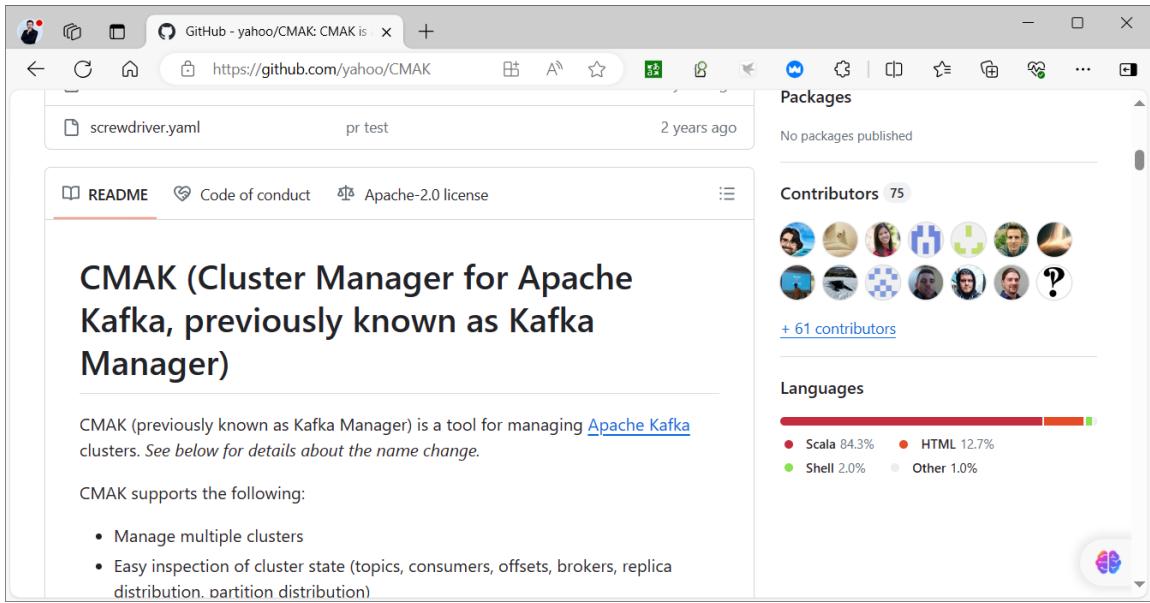This screenshot has width=1150, height=603.
Task: Open the woman contributor avatar in first row
Action: point(883,240)
